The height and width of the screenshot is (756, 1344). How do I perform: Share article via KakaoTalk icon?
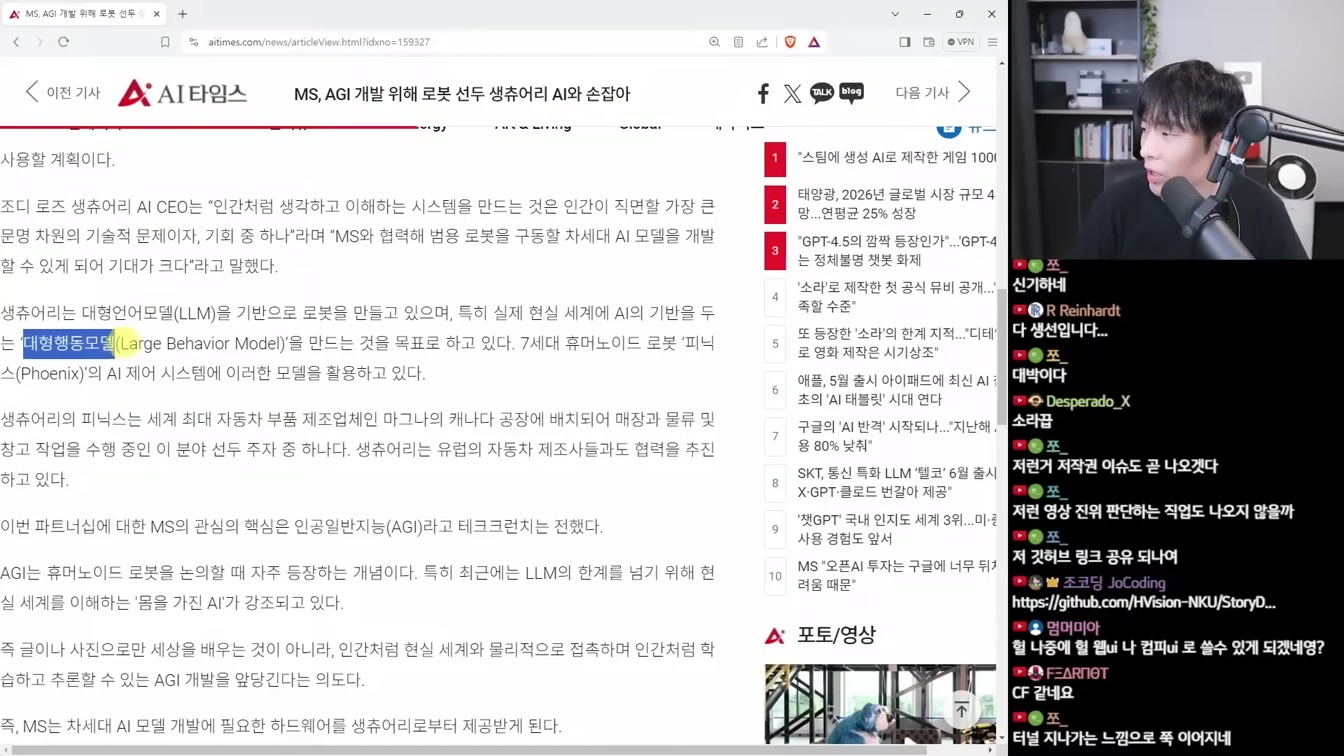(x=822, y=93)
